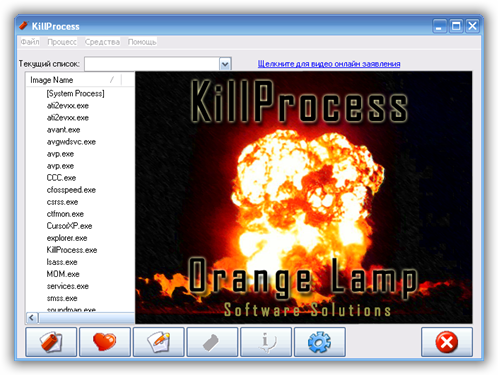Viewport: 498px width, 375px height.
Task: Select explorer.exe in the process list
Action: click(x=67, y=238)
